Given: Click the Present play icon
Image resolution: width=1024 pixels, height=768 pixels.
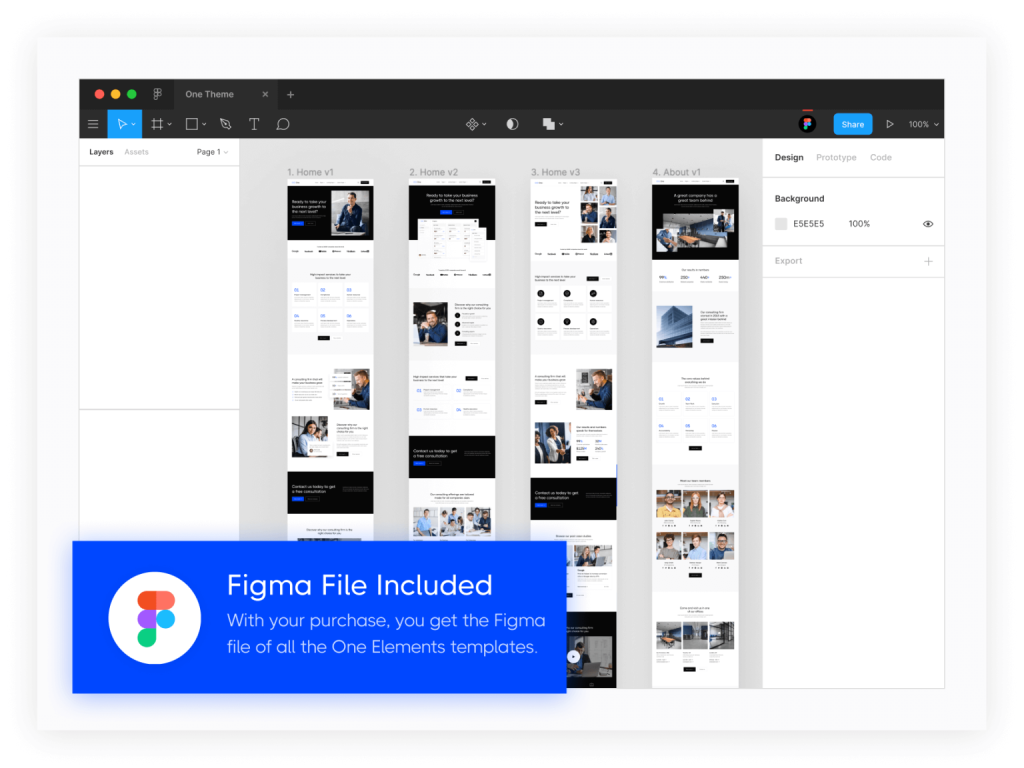Looking at the screenshot, I should 889,124.
